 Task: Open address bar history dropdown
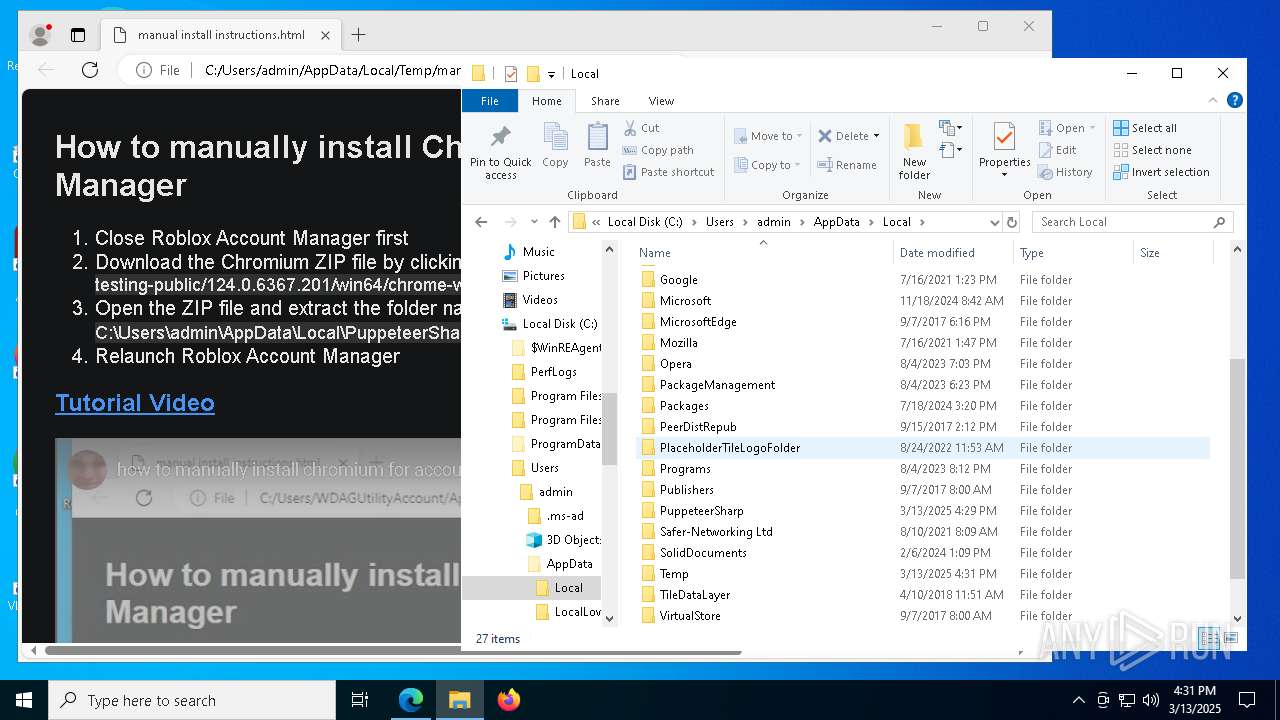click(994, 222)
